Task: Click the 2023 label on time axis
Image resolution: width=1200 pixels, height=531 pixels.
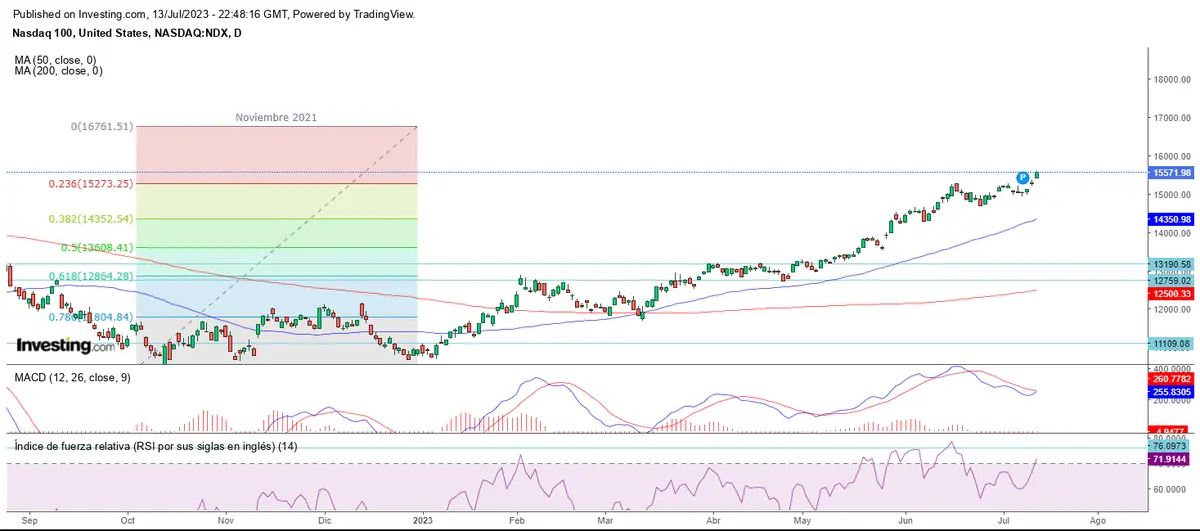Action: pyautogui.click(x=422, y=521)
